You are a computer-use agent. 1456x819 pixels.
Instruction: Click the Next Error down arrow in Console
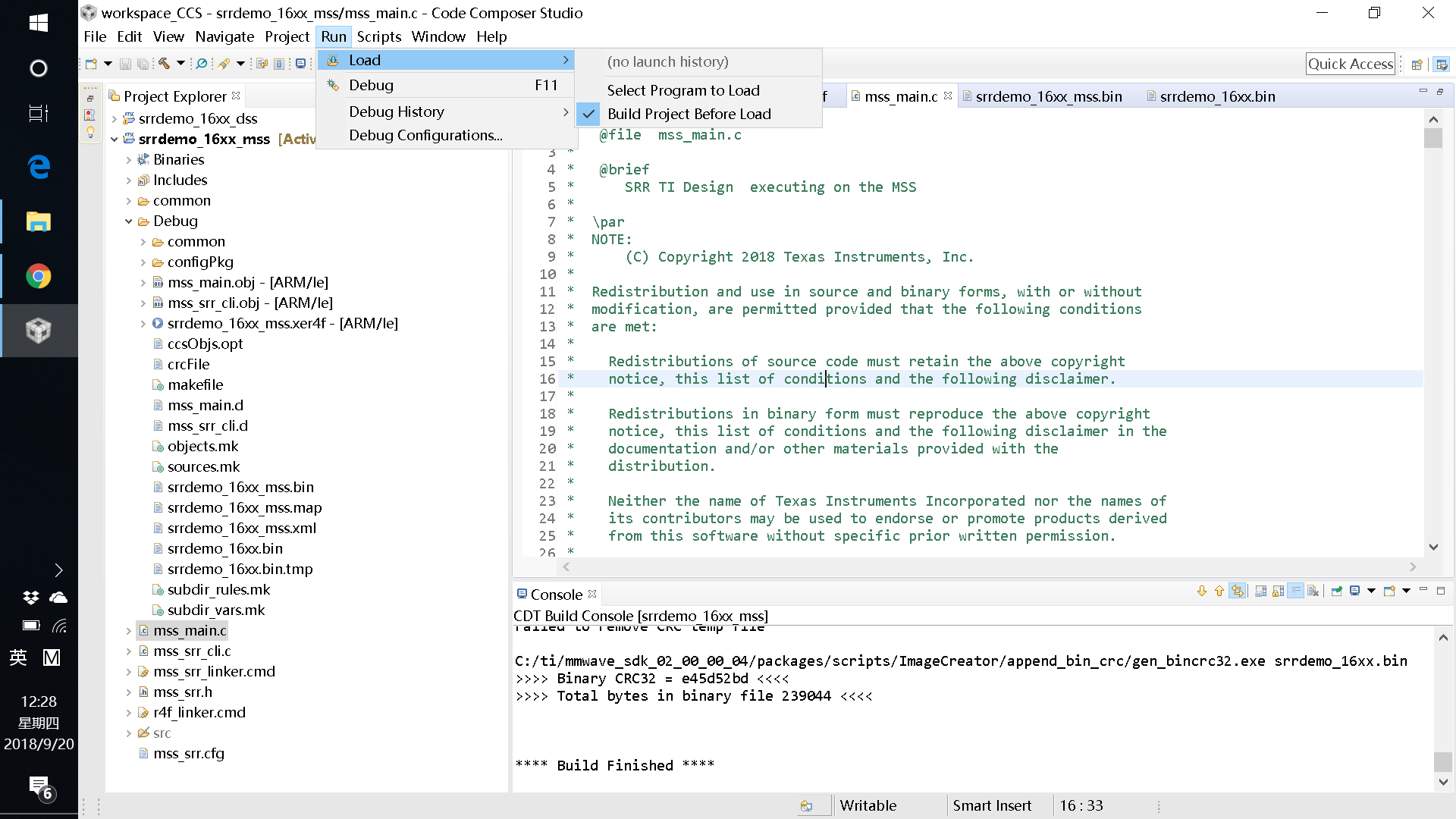point(1202,591)
